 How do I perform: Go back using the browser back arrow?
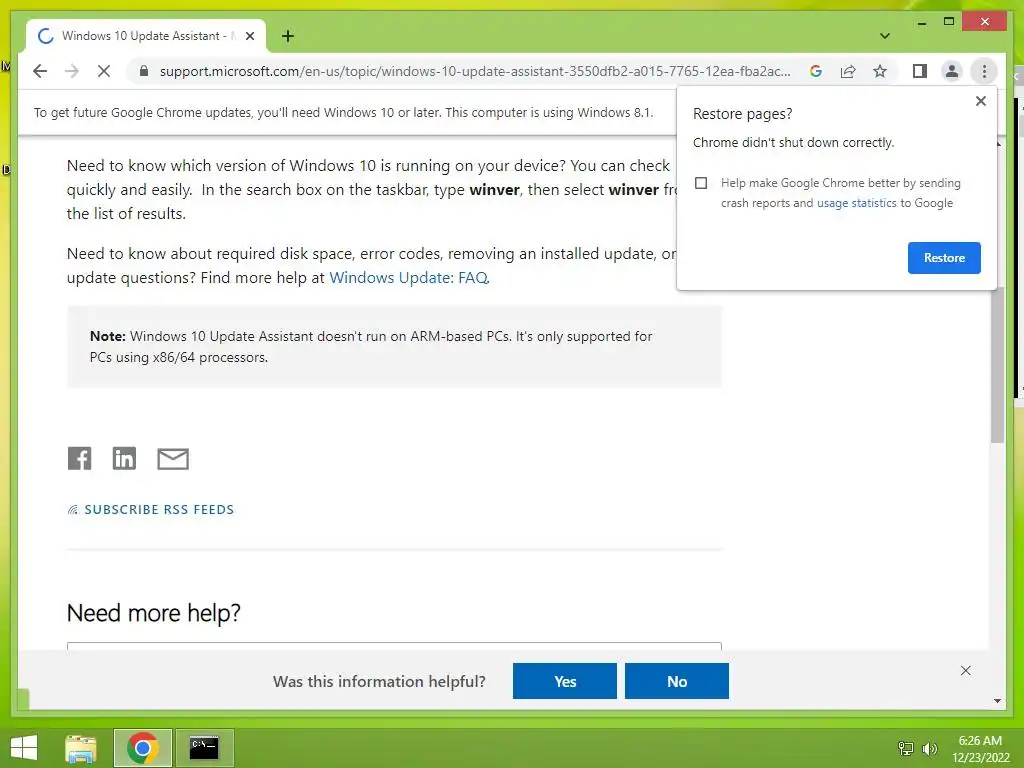coord(40,71)
